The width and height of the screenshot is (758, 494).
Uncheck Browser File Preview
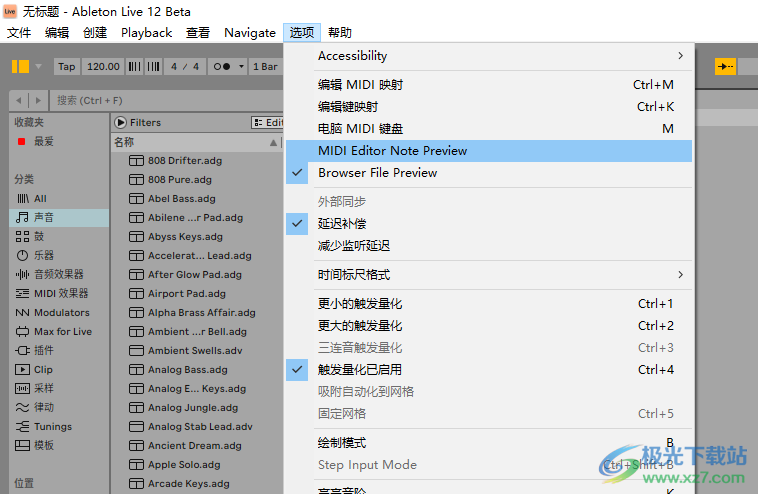point(489,173)
